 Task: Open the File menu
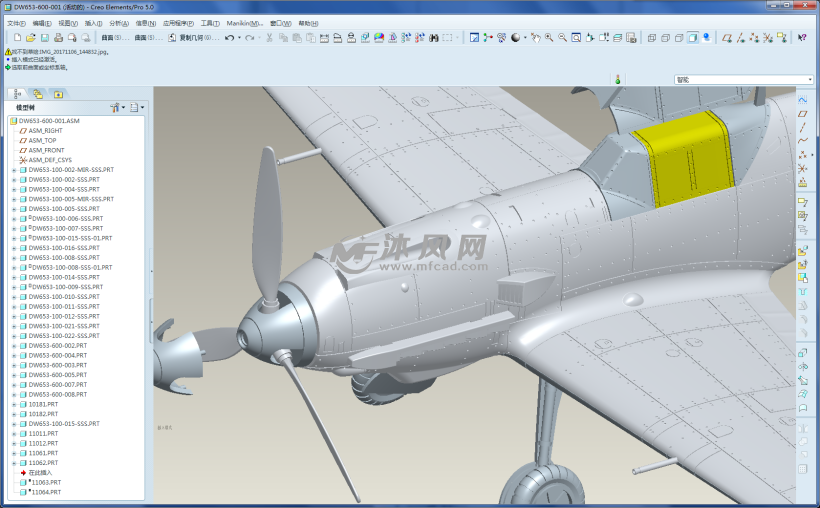16,24
